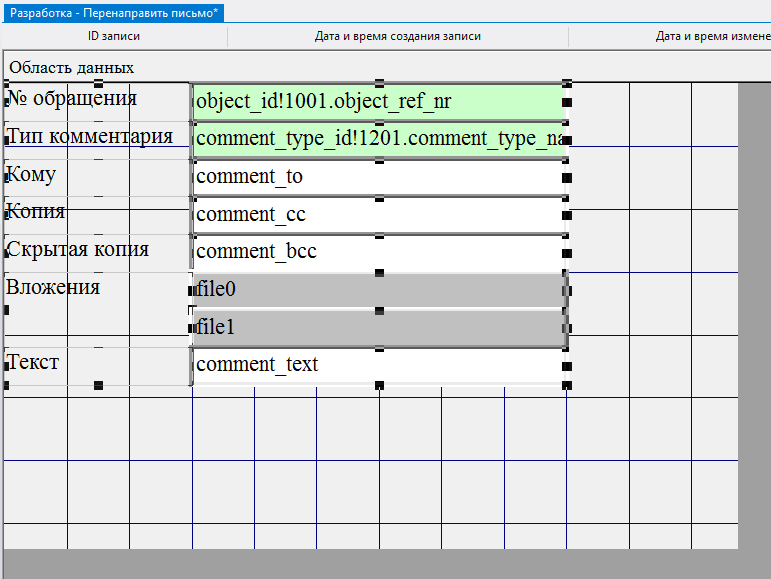Click the comment_text field
The width and height of the screenshot is (771, 579).
[x=379, y=365]
